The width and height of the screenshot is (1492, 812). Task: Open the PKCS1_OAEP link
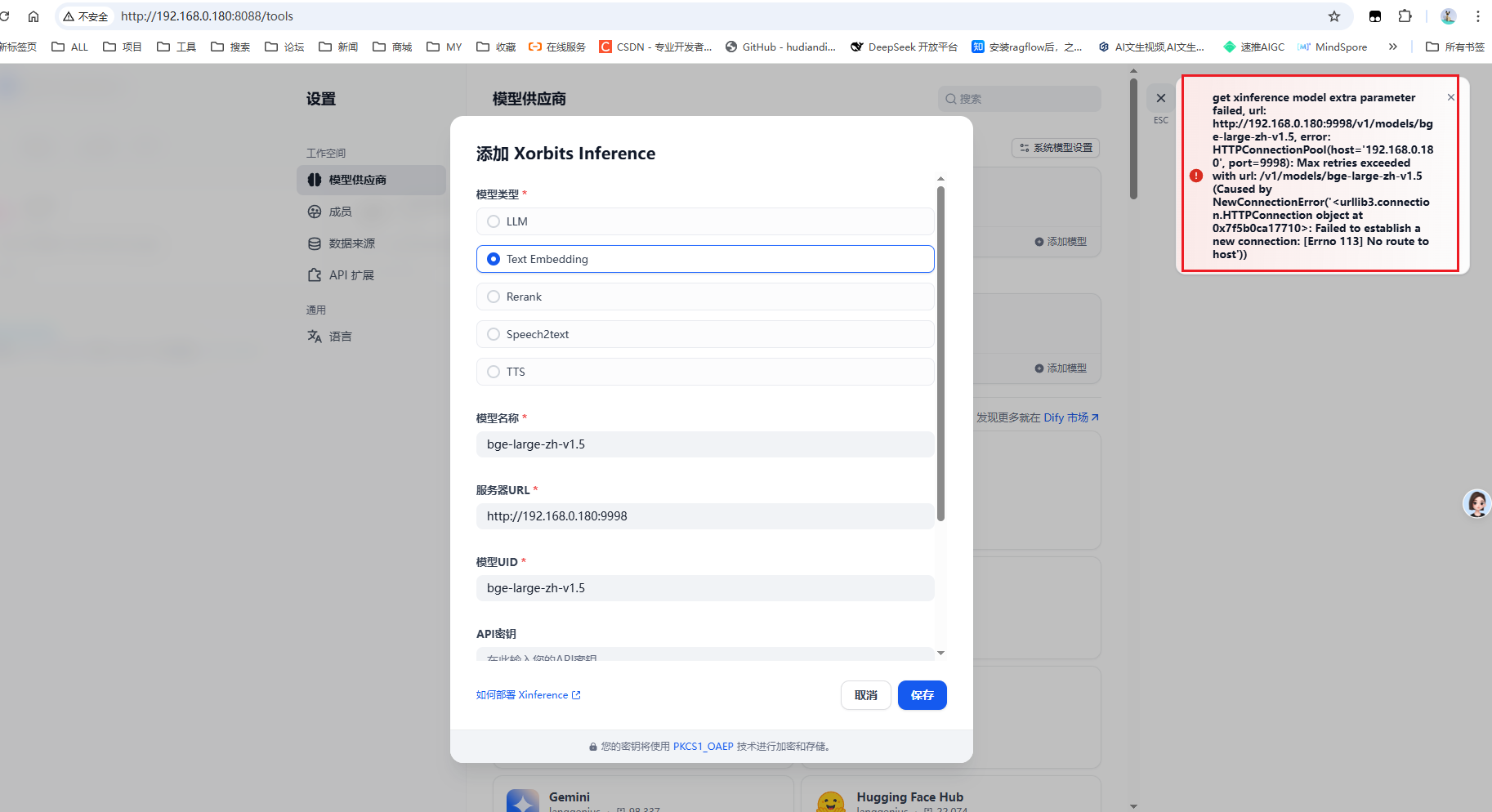point(703,747)
